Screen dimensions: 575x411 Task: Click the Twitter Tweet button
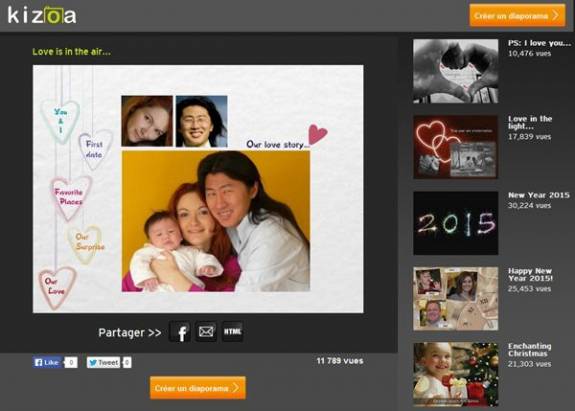103,362
